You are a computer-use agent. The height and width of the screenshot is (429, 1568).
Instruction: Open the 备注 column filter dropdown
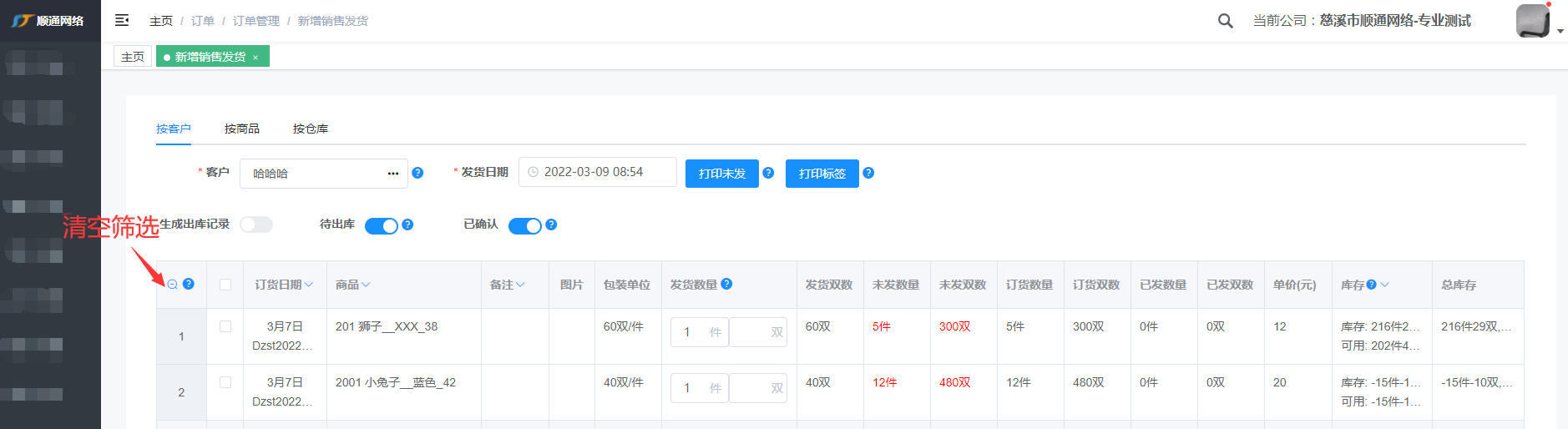520,285
